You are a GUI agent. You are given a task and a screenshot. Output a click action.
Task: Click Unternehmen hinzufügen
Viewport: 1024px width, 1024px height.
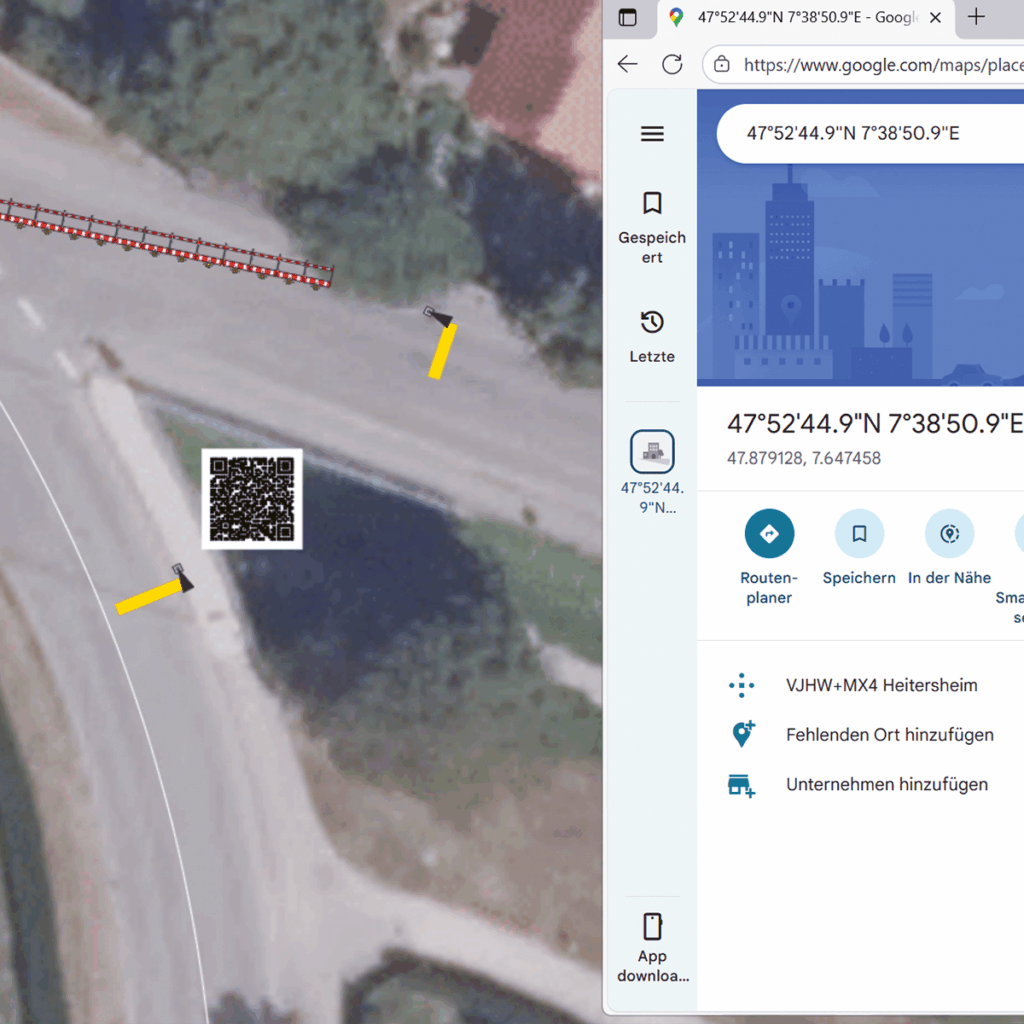pos(886,785)
